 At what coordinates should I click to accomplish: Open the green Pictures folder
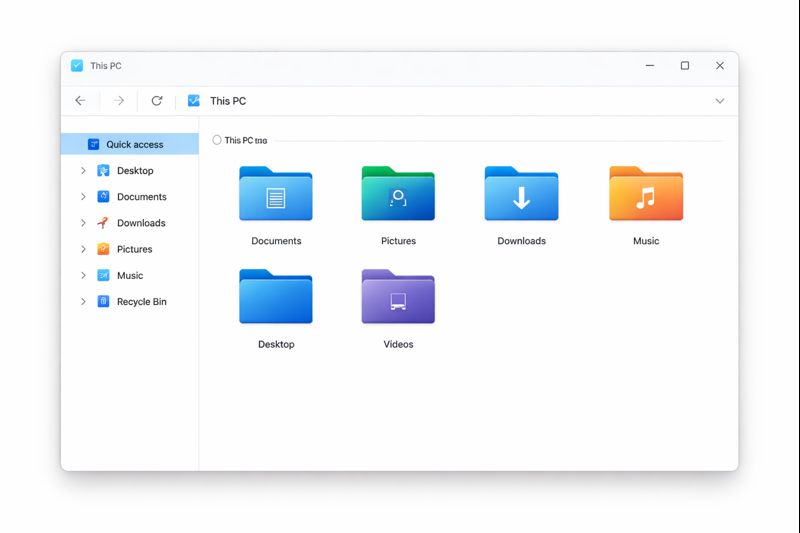tap(398, 193)
